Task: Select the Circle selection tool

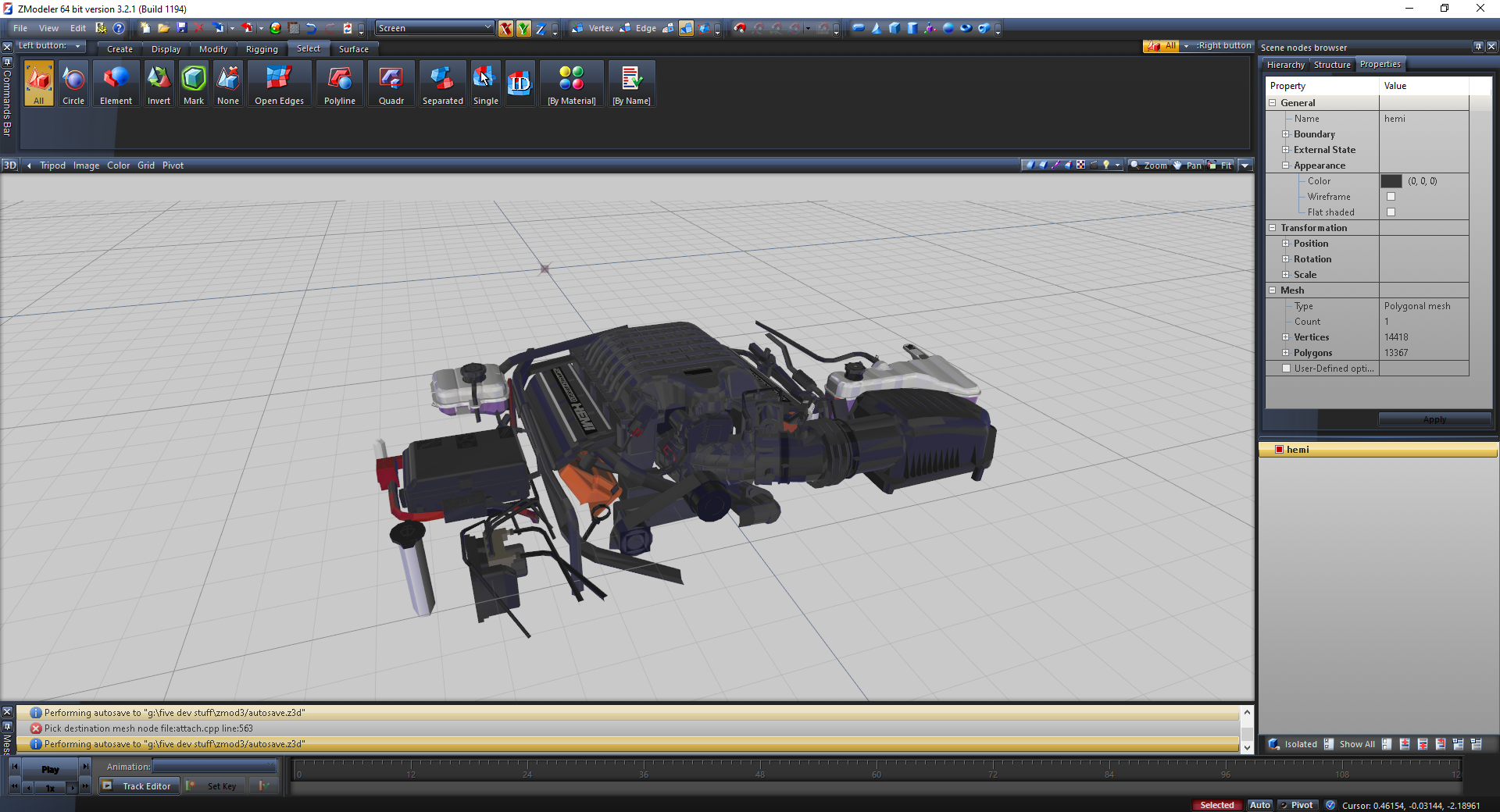Action: [73, 84]
